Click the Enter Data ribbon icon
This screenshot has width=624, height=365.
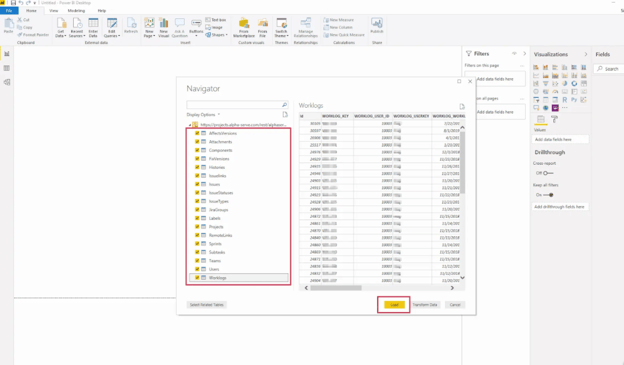point(93,27)
